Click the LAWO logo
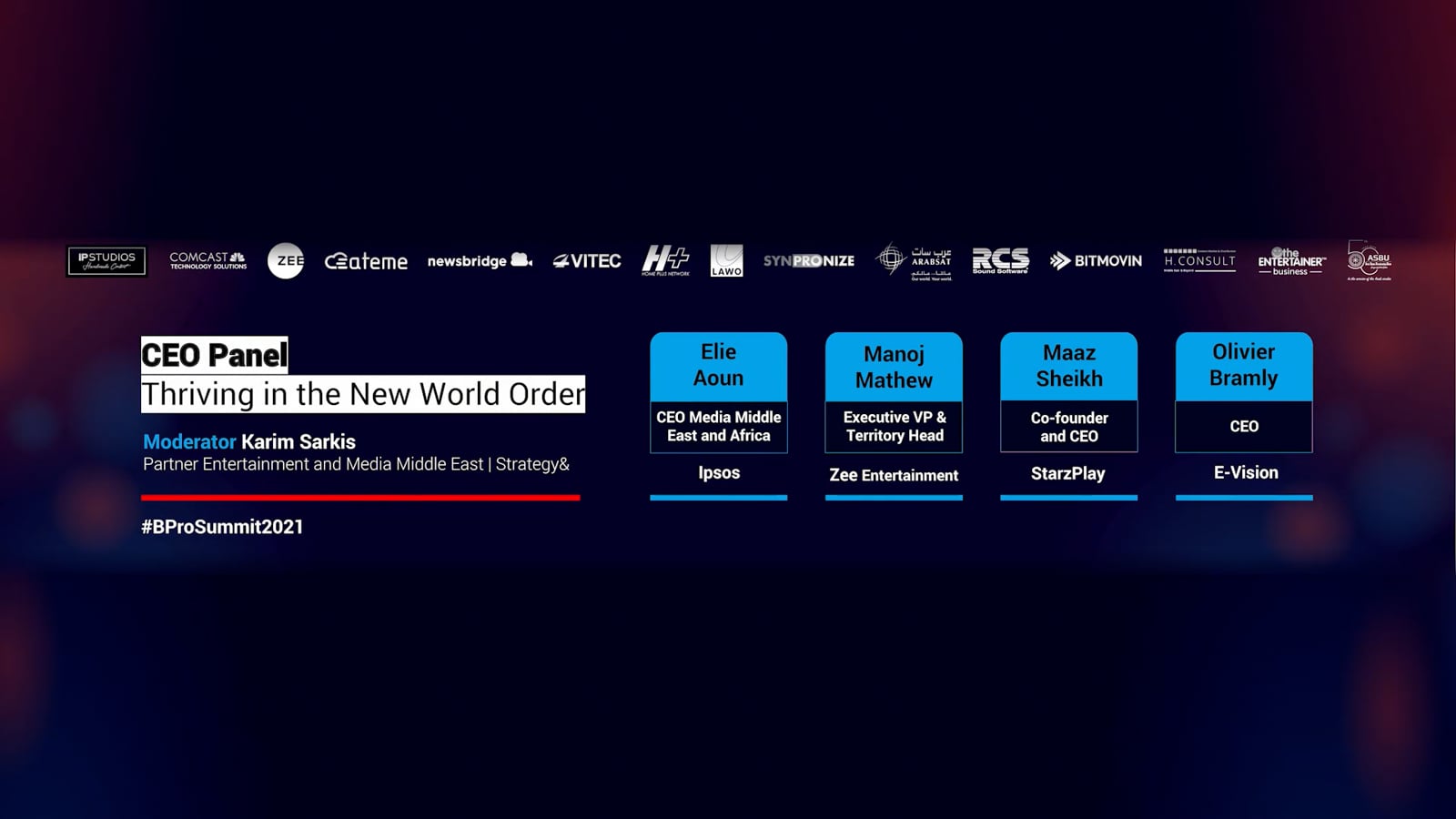The height and width of the screenshot is (819, 1456). click(726, 260)
